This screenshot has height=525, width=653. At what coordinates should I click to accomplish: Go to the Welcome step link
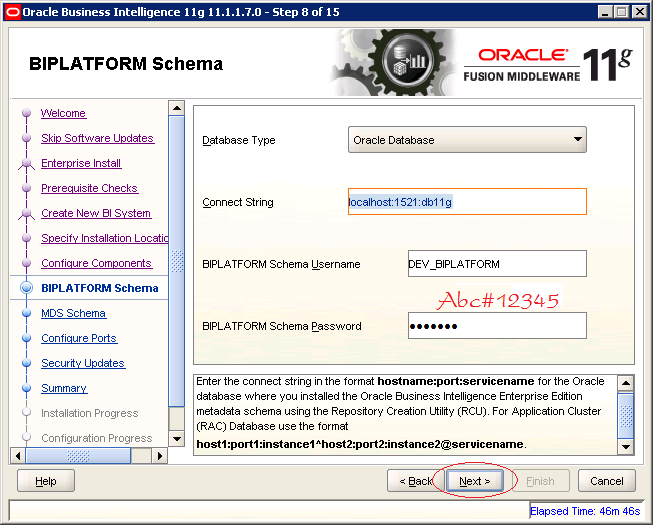click(x=63, y=113)
